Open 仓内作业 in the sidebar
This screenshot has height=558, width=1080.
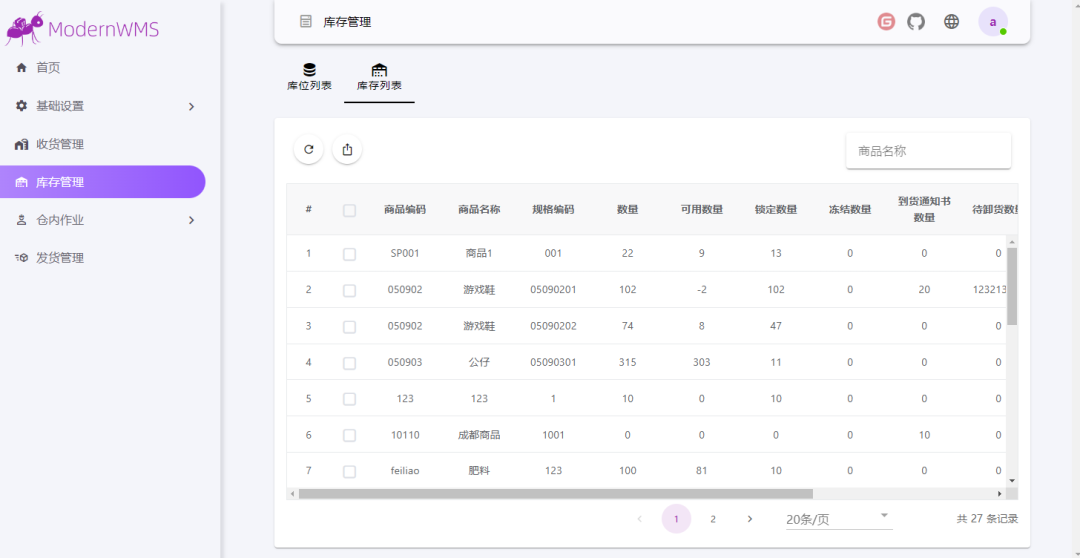point(103,220)
